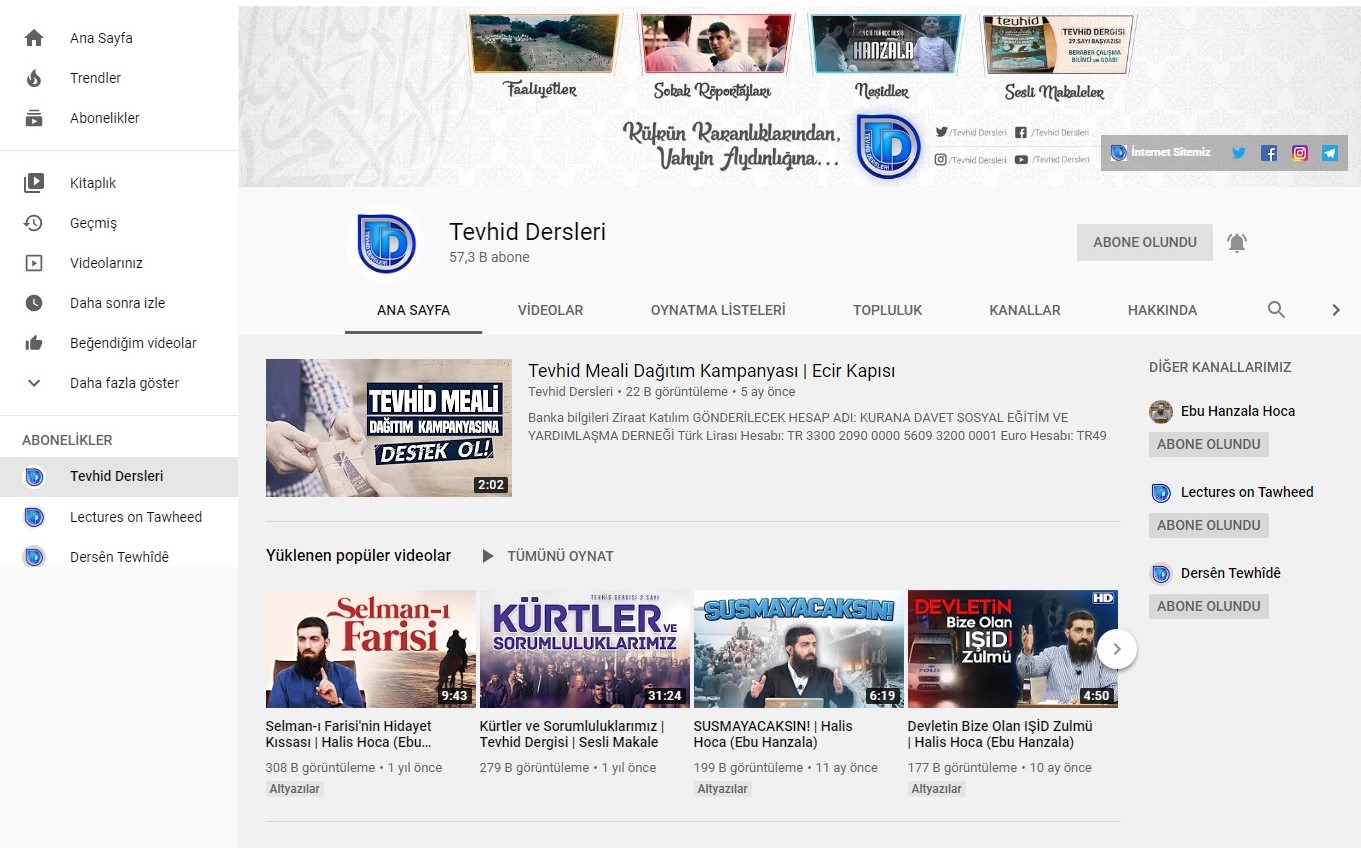Show more channel tabs with right chevron
This screenshot has height=848, width=1361.
[1336, 310]
